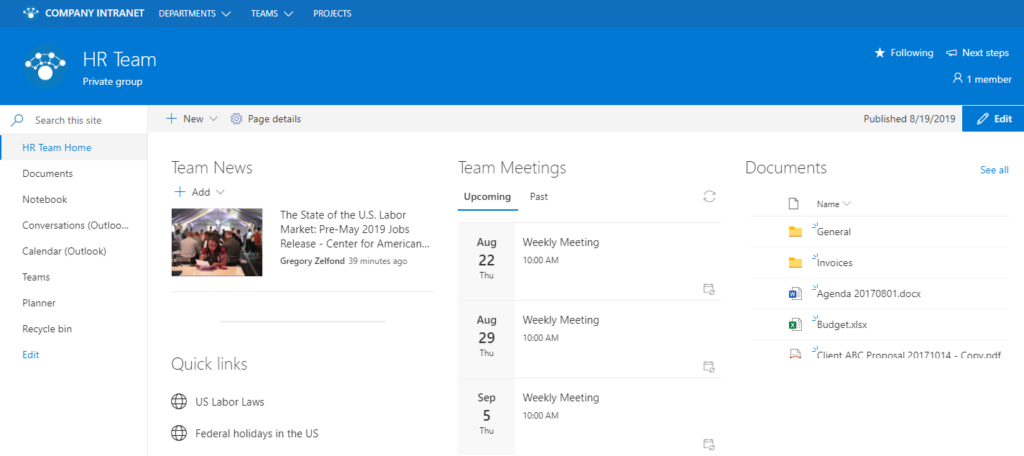Click calendar icon for Aug 22 meeting
This screenshot has width=1024, height=456.
coord(709,289)
